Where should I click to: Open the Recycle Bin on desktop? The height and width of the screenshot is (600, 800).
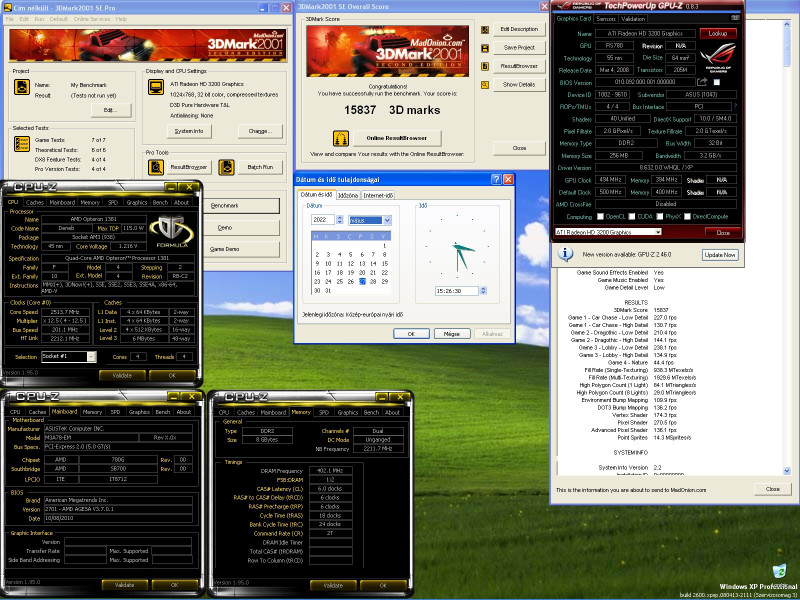click(x=779, y=571)
